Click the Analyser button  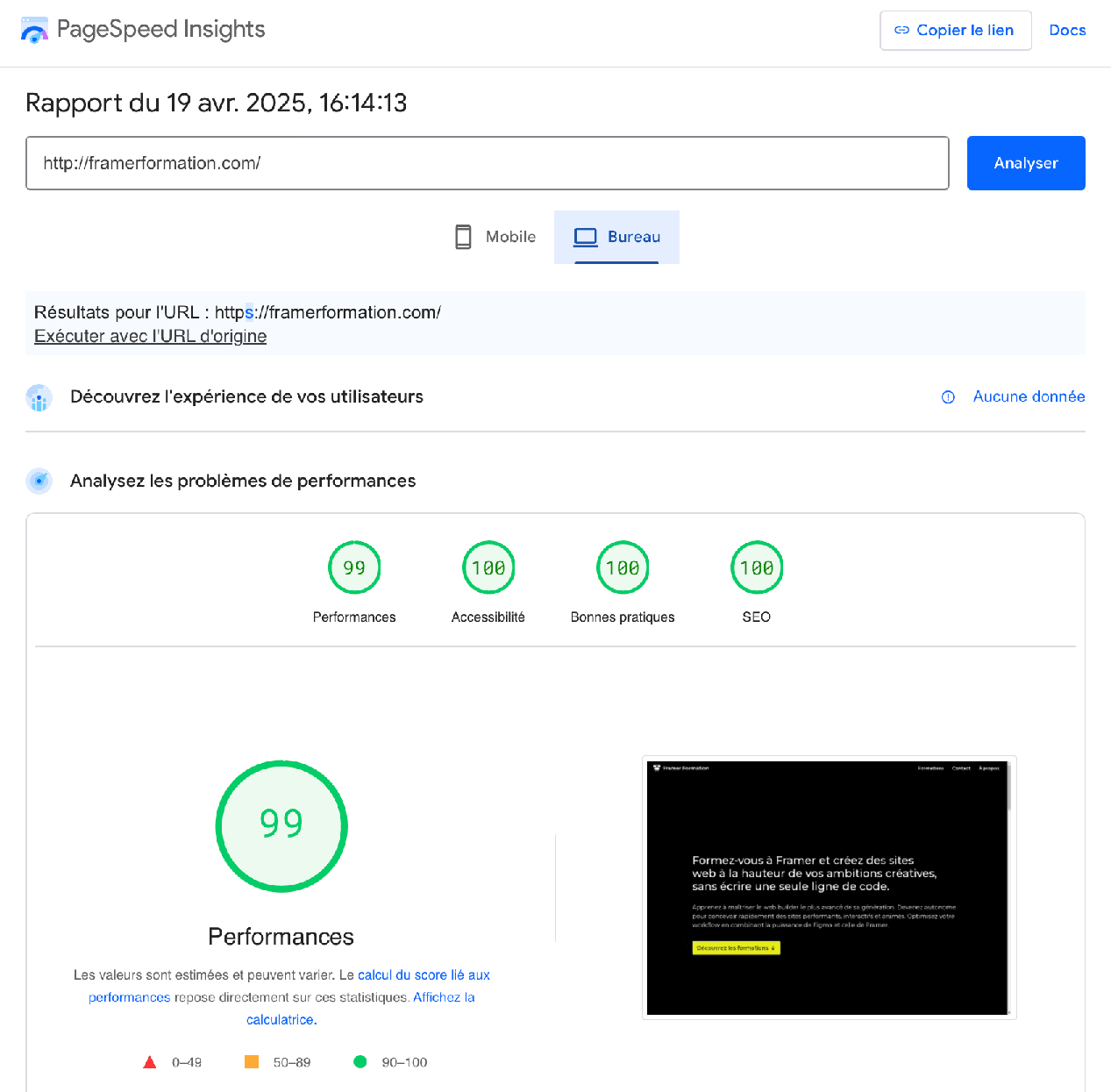(x=1026, y=163)
